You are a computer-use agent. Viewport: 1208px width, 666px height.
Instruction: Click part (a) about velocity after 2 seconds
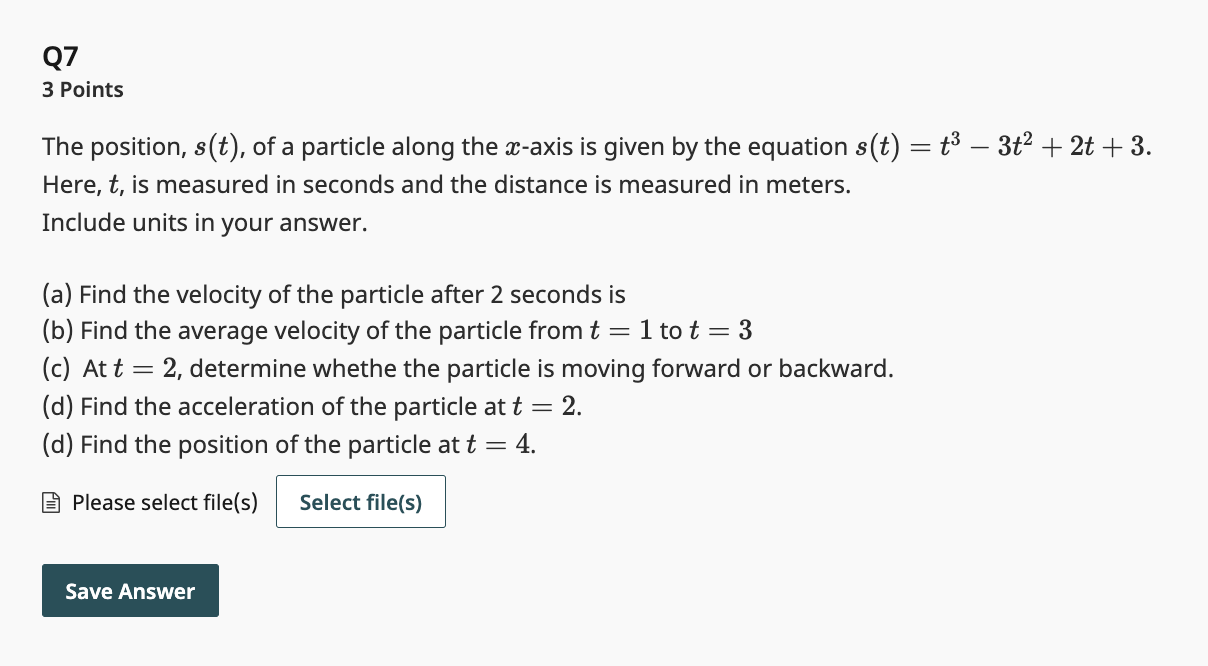333,294
